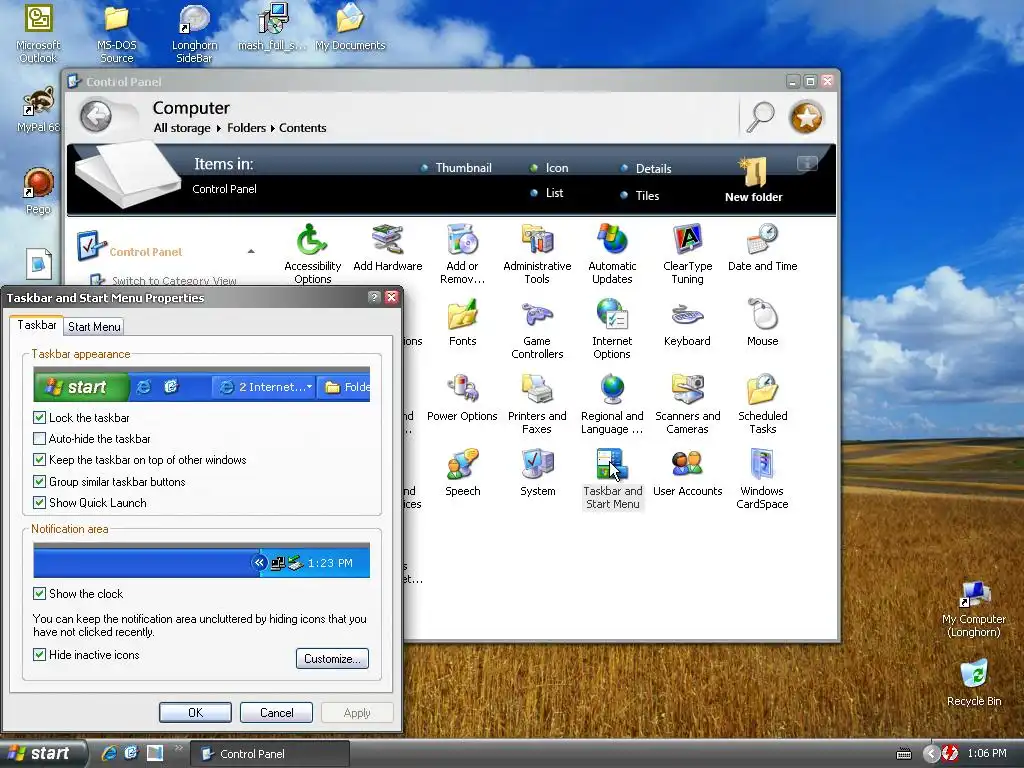Open Regional and Language Options icon
Image resolution: width=1024 pixels, height=768 pixels.
tap(612, 404)
